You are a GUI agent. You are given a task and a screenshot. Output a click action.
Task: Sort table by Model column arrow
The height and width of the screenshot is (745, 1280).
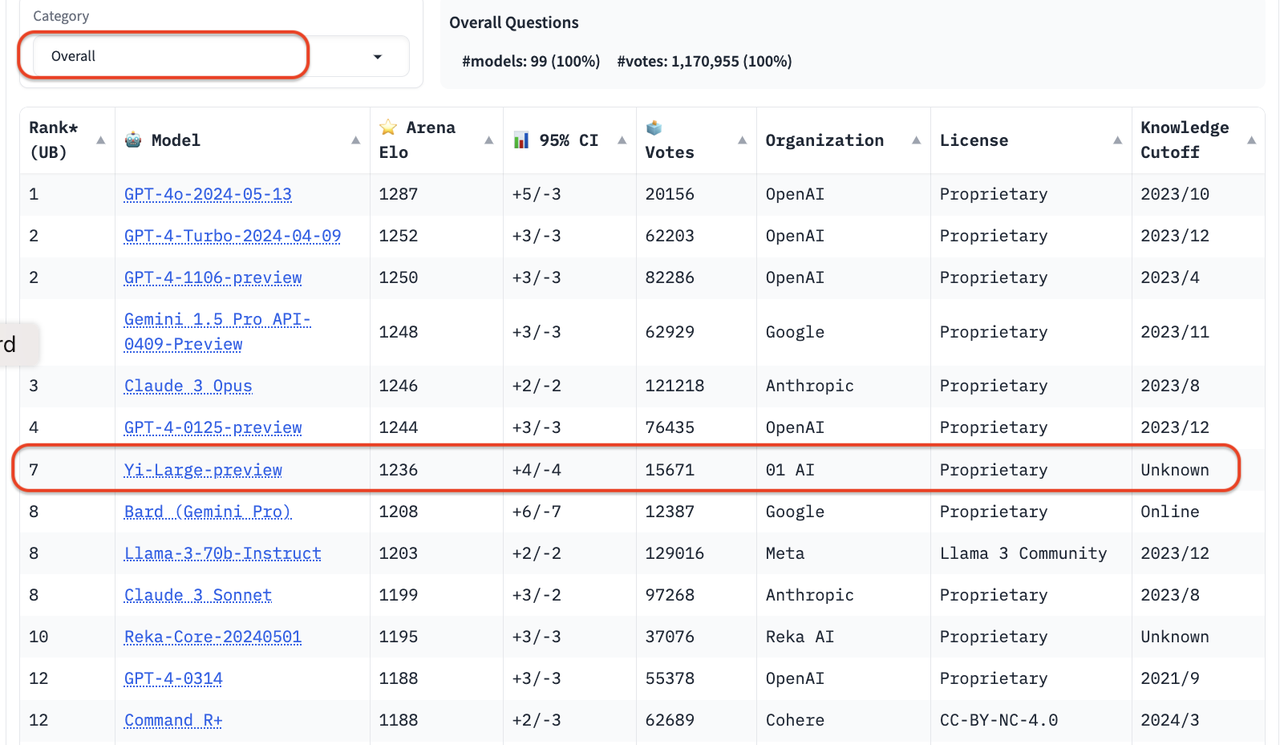tap(355, 141)
